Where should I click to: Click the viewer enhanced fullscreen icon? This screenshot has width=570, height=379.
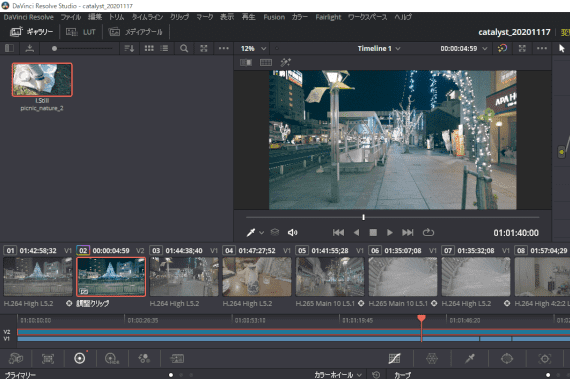click(522, 48)
